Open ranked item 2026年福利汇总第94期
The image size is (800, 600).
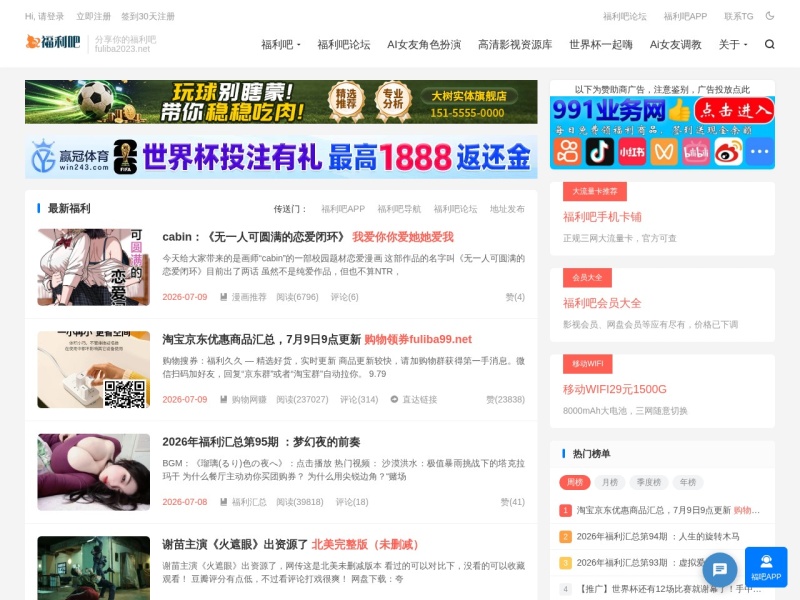658,536
